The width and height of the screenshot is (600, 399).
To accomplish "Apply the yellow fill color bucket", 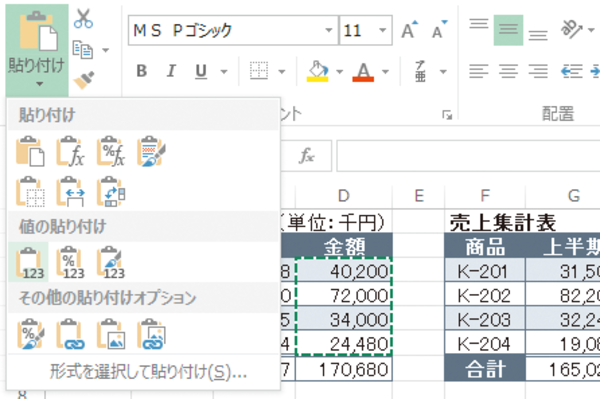I will 318,71.
